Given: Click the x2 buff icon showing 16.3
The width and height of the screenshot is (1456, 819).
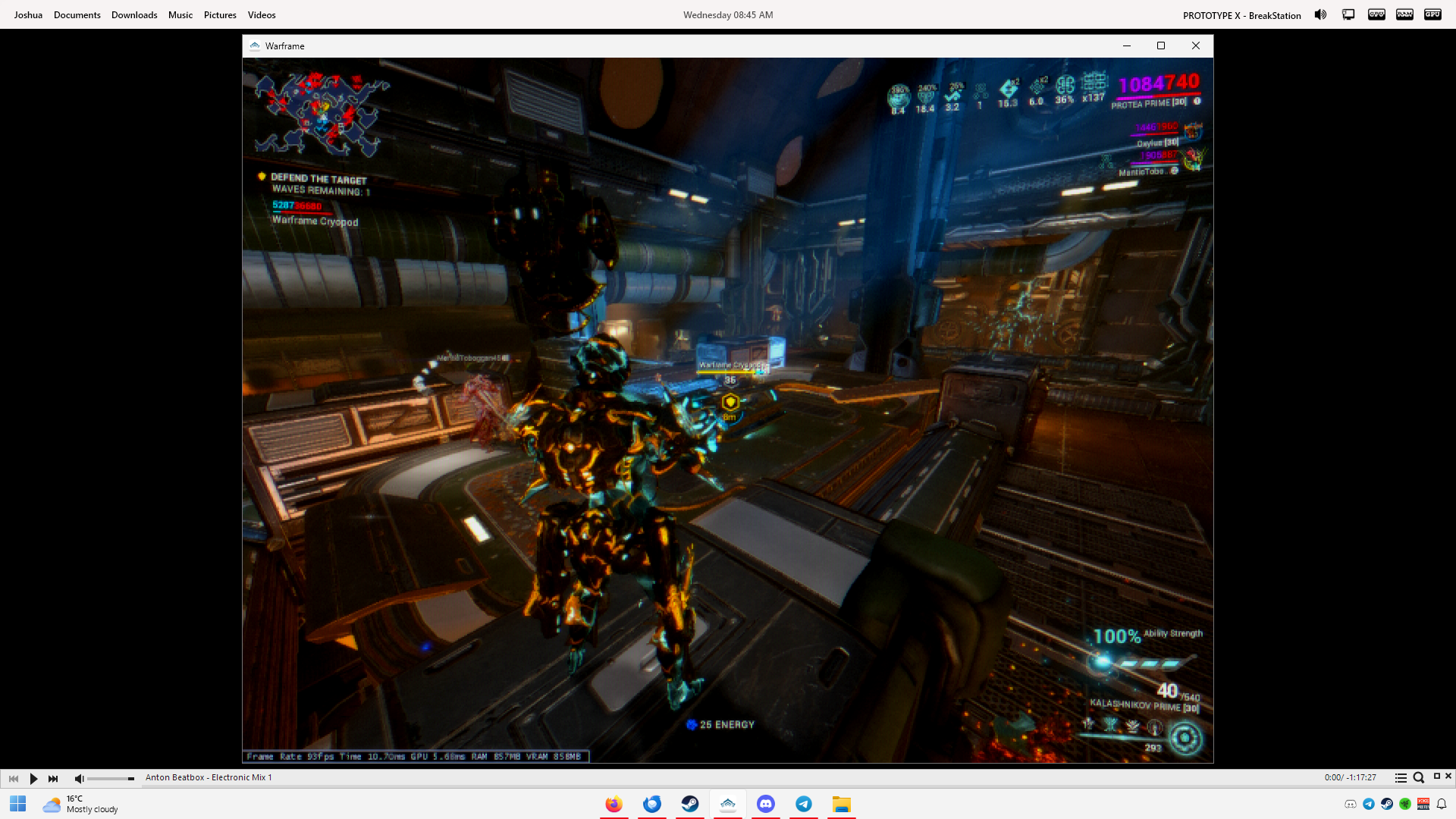Looking at the screenshot, I should (x=1009, y=93).
